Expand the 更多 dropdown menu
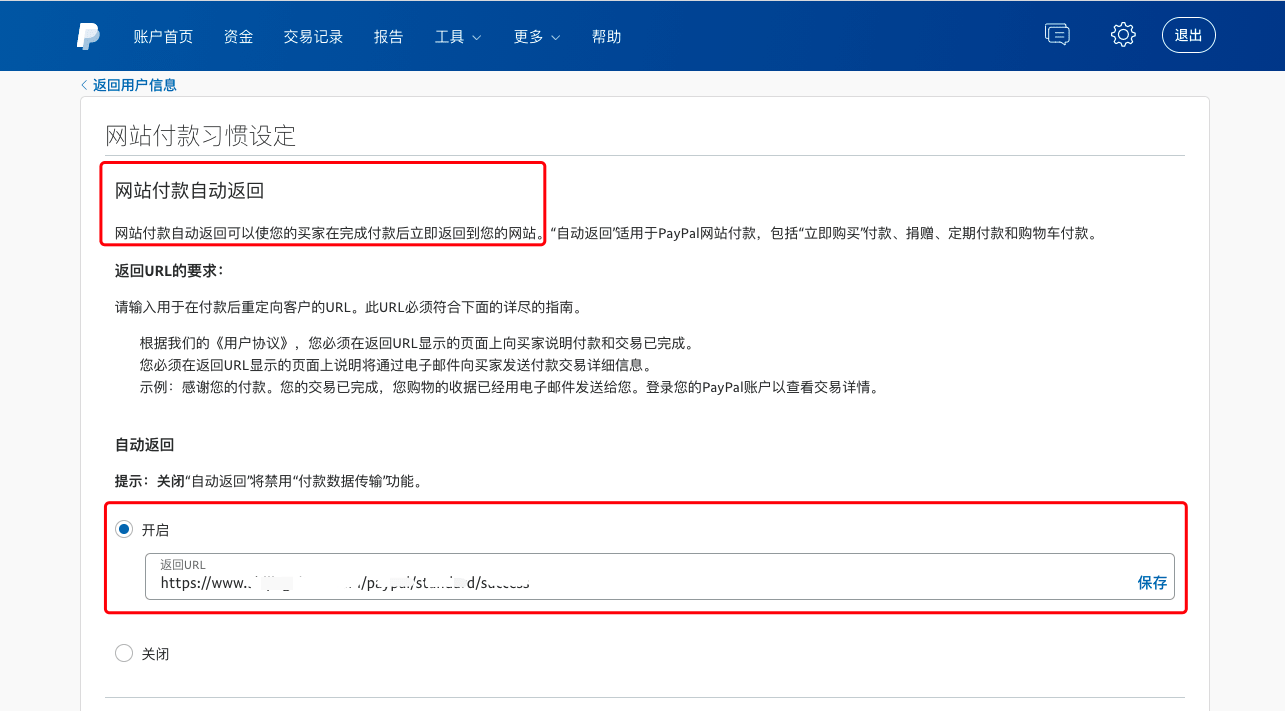The width and height of the screenshot is (1285, 711). (537, 36)
